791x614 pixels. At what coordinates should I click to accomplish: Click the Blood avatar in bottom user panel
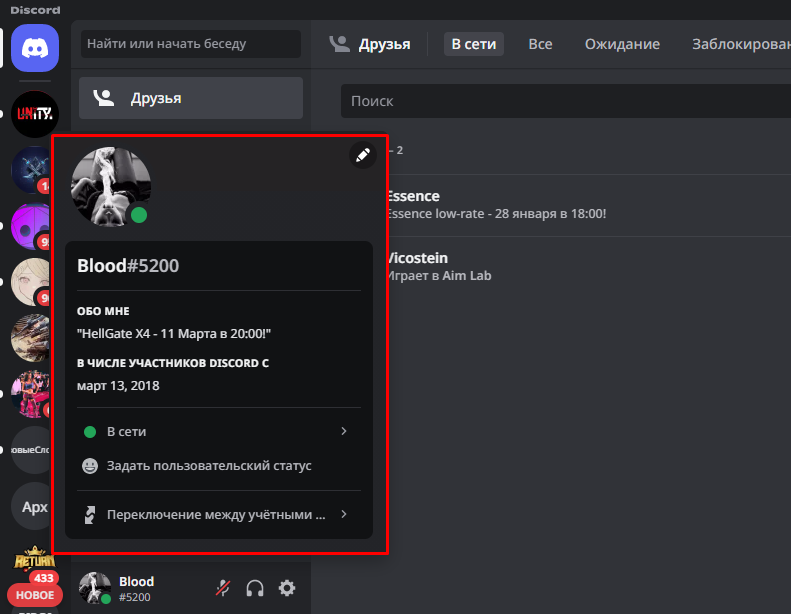pyautogui.click(x=95, y=588)
